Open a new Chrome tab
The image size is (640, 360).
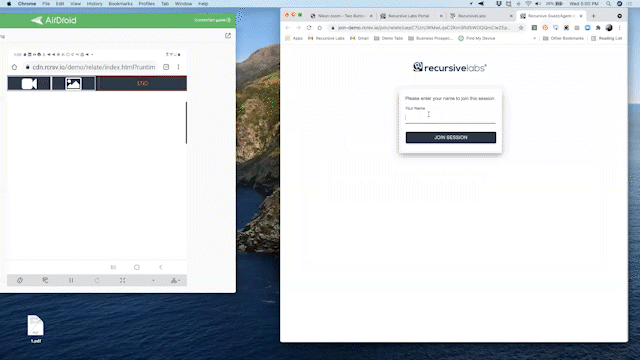[x=593, y=16]
